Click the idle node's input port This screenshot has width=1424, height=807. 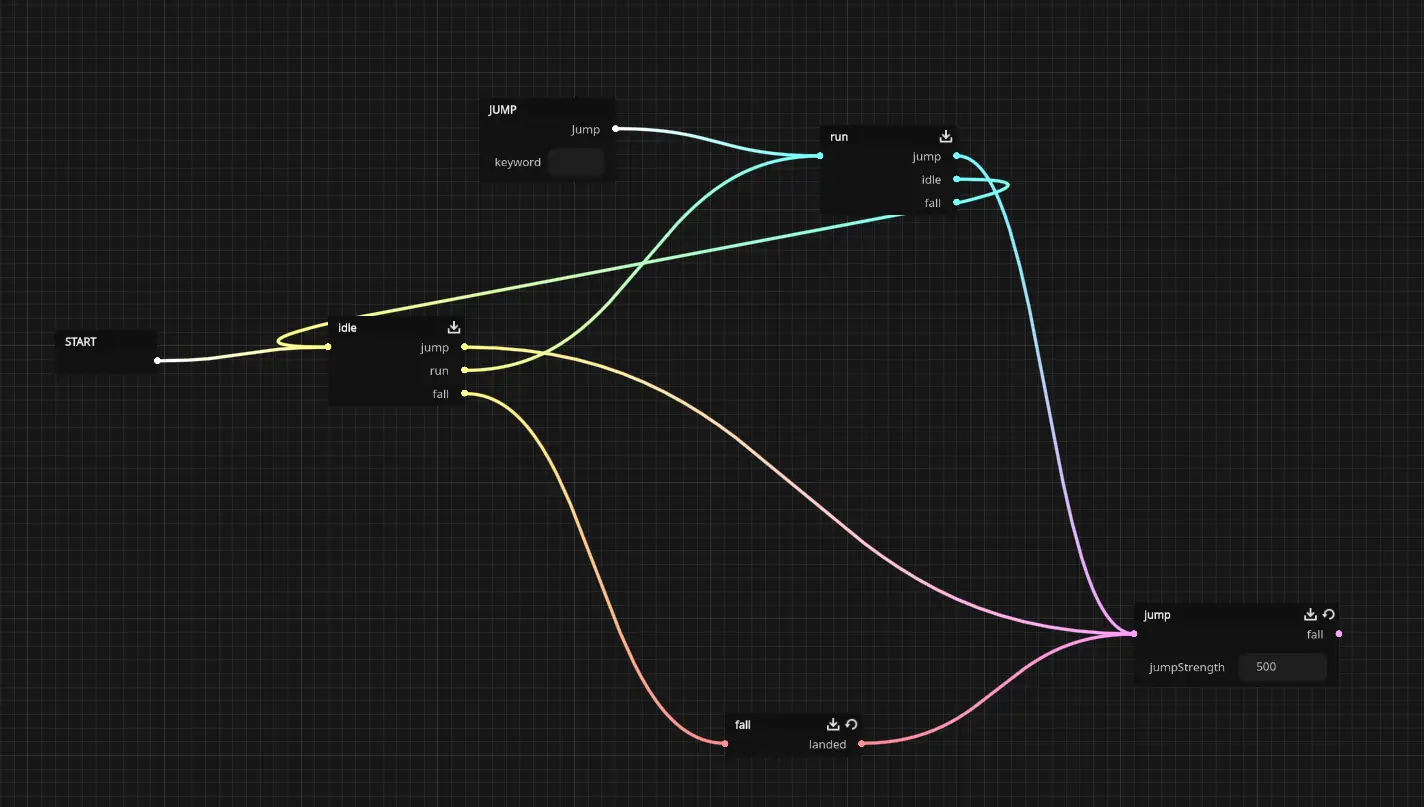coord(328,347)
